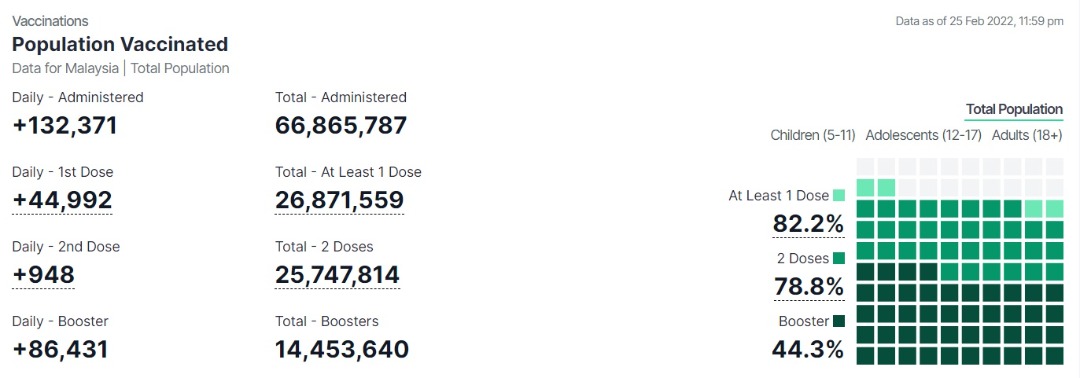
Task: Click the 66,865,787 total administered figure
Action: (x=341, y=125)
